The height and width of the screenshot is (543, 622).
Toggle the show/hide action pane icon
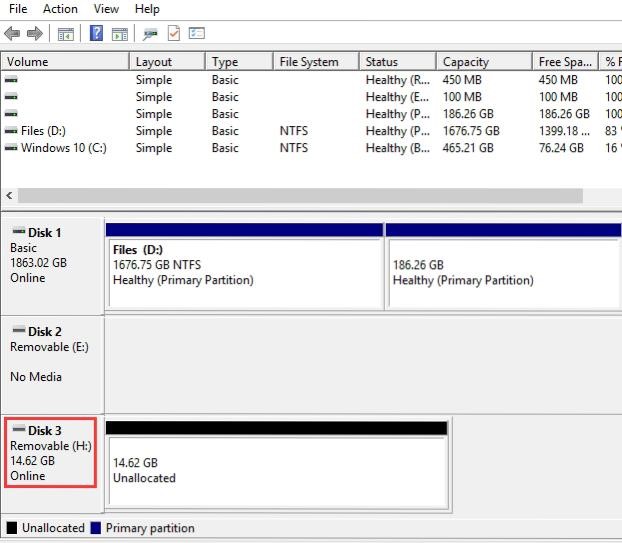coord(119,34)
